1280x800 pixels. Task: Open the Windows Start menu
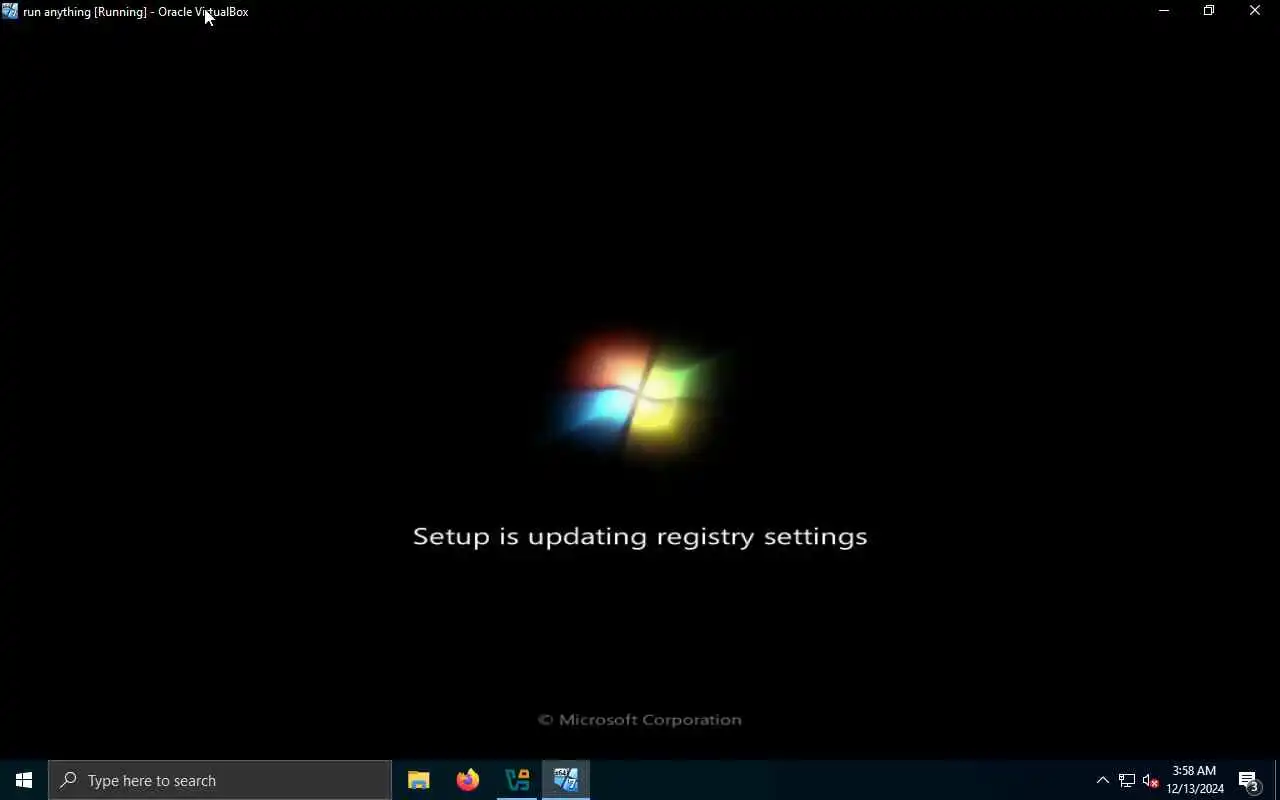24,780
